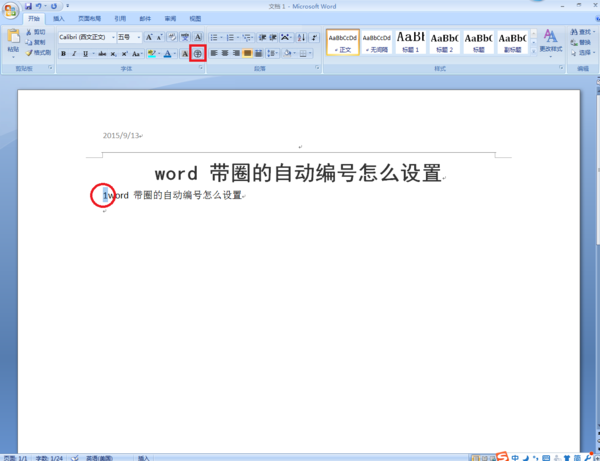
Task: Apply distributed alignment
Action: coord(258,54)
